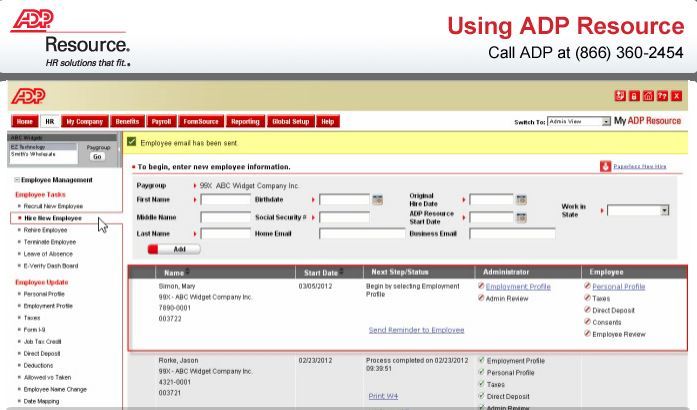Select Recruit New Employee in sidebar

tap(53, 206)
